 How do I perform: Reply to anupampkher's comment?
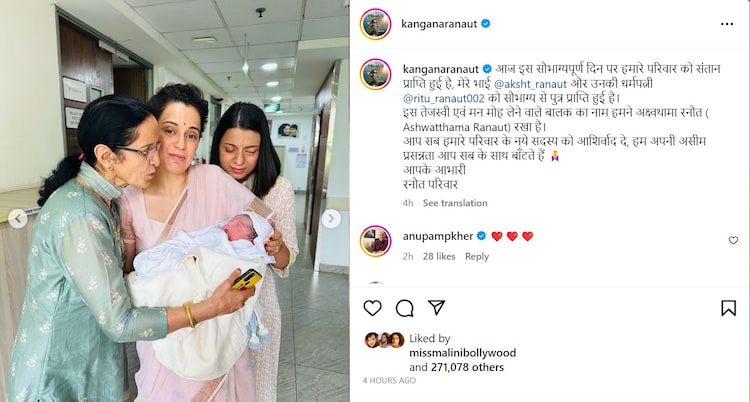[477, 257]
